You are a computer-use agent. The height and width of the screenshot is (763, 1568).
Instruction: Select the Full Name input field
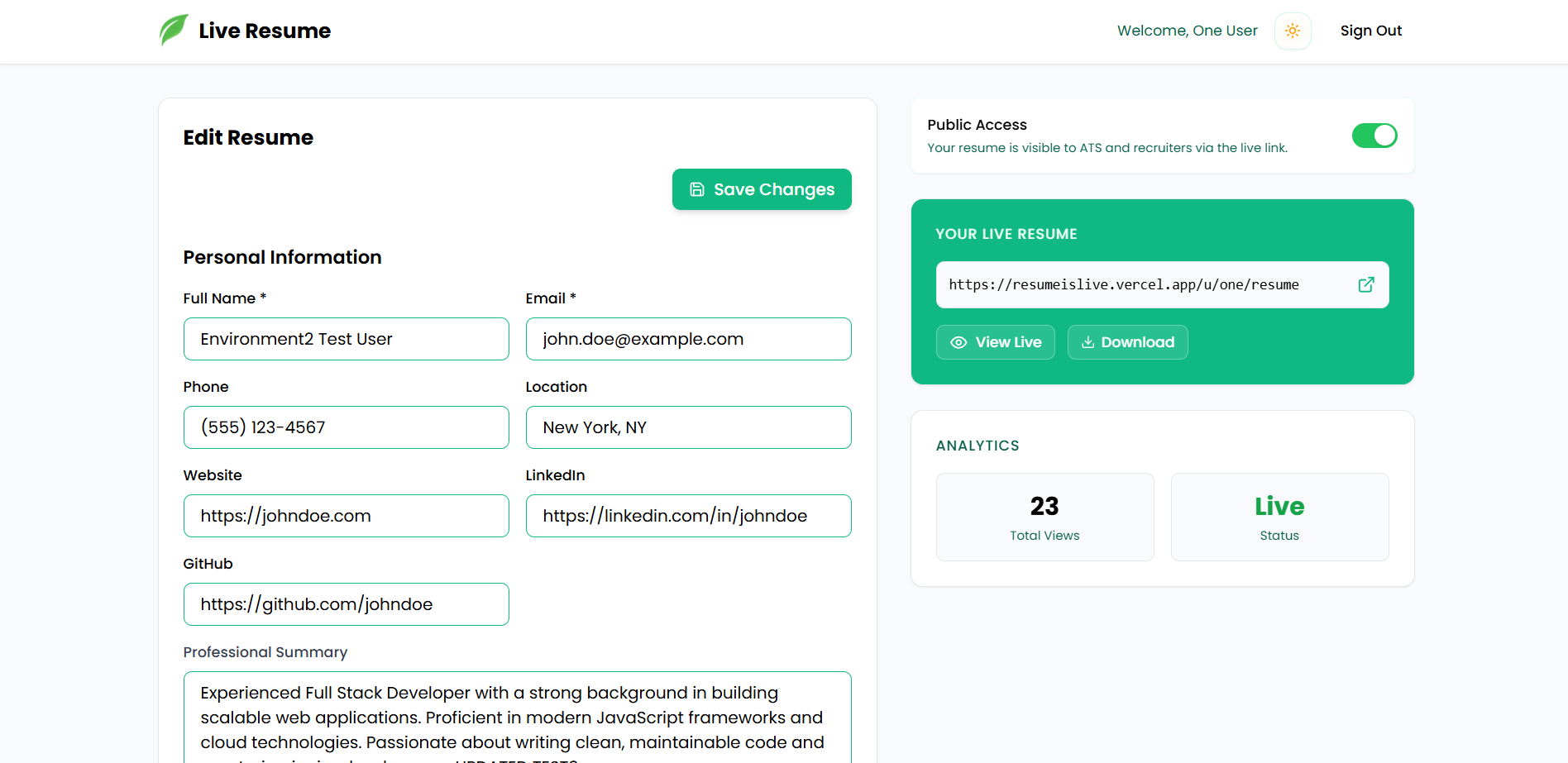(x=346, y=339)
